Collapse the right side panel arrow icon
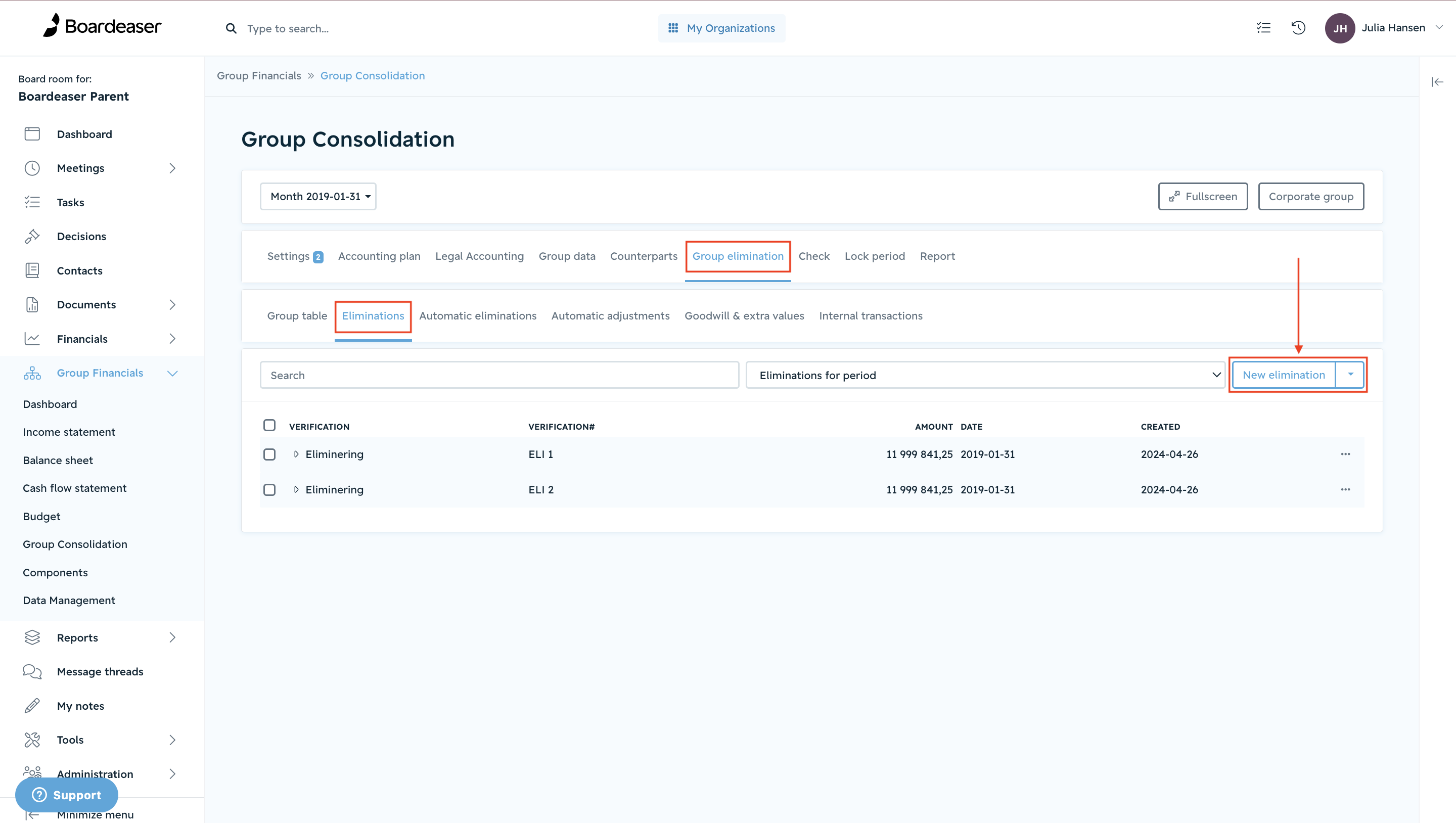Viewport: 1456px width, 823px height. coord(1437,82)
